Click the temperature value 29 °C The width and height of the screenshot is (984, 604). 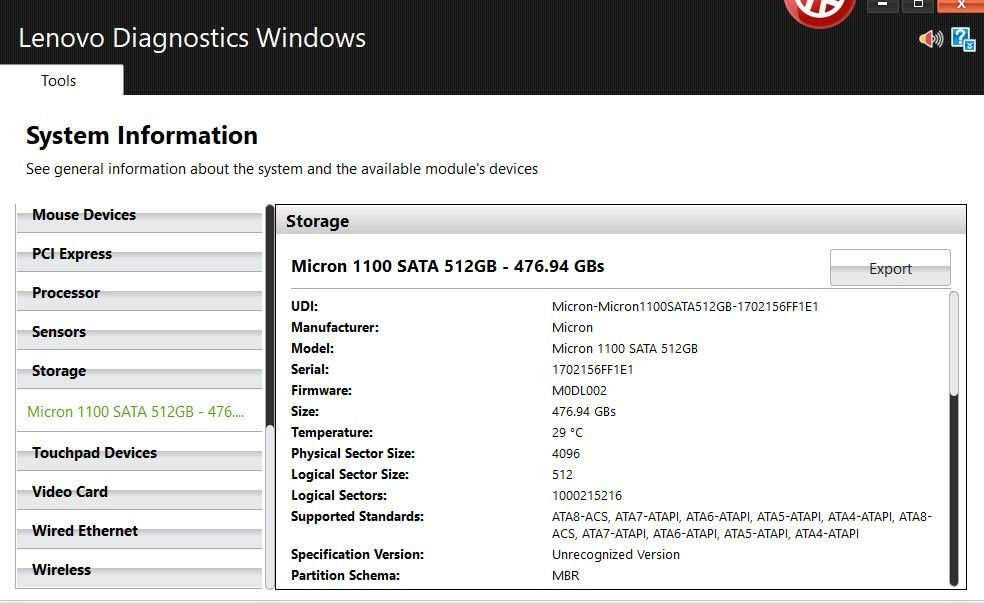coord(567,433)
